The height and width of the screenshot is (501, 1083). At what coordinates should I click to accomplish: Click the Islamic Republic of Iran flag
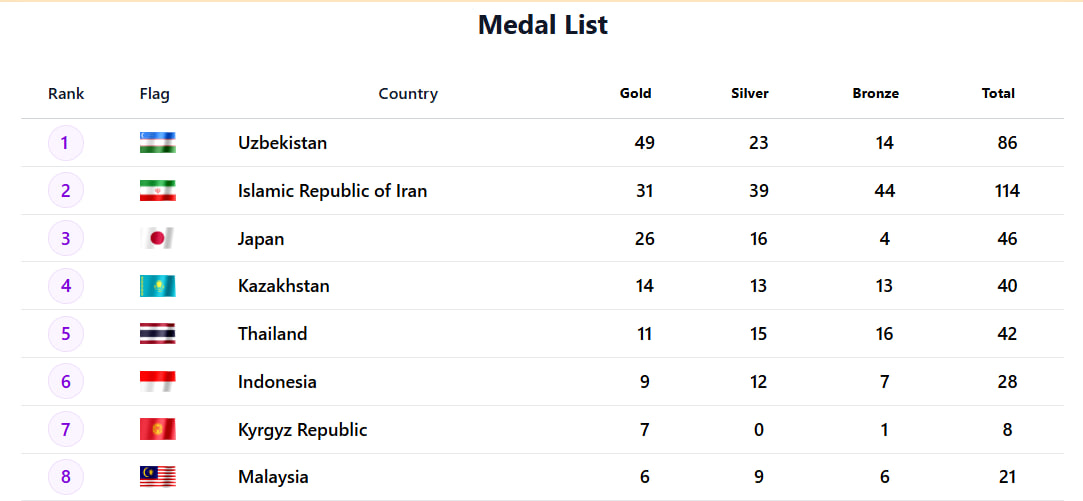[x=158, y=190]
